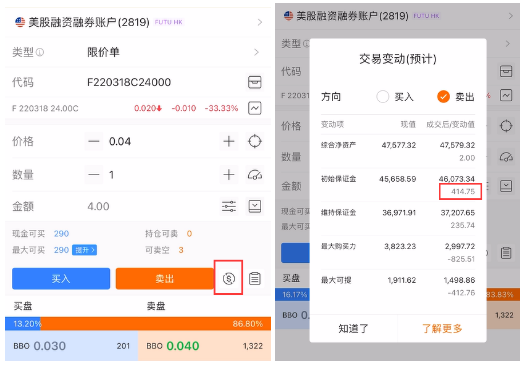Viewport: 525px width, 367px height.
Task: Tap 可卖空 value 3
Action: coord(181,250)
